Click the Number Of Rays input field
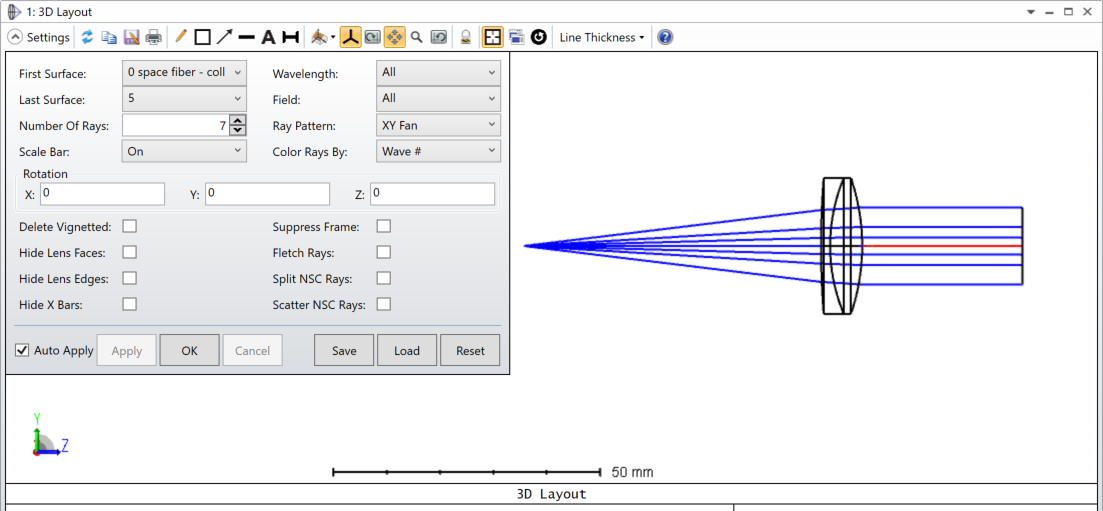The image size is (1103, 511). [x=176, y=125]
